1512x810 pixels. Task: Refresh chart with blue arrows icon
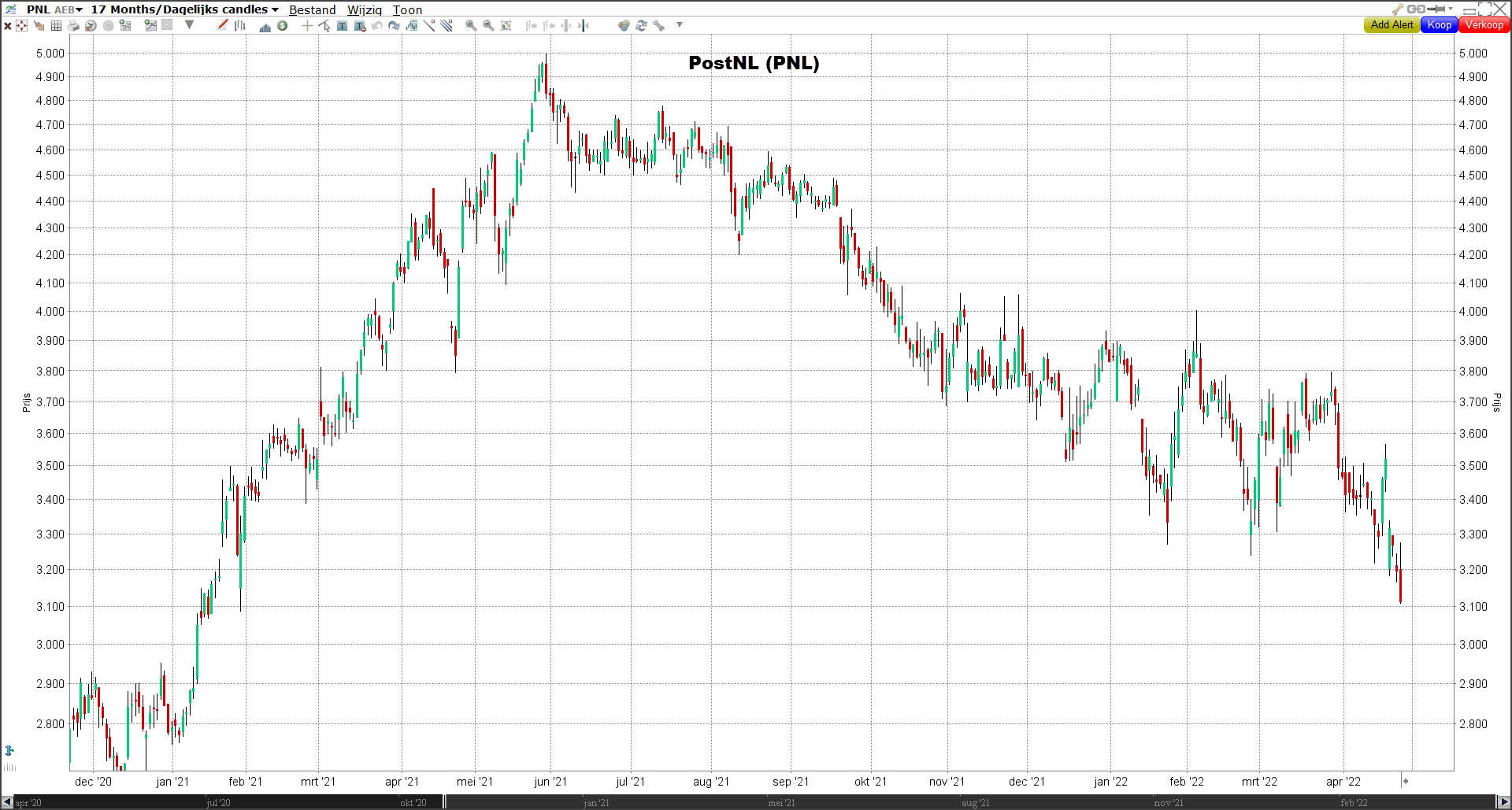[x=641, y=25]
